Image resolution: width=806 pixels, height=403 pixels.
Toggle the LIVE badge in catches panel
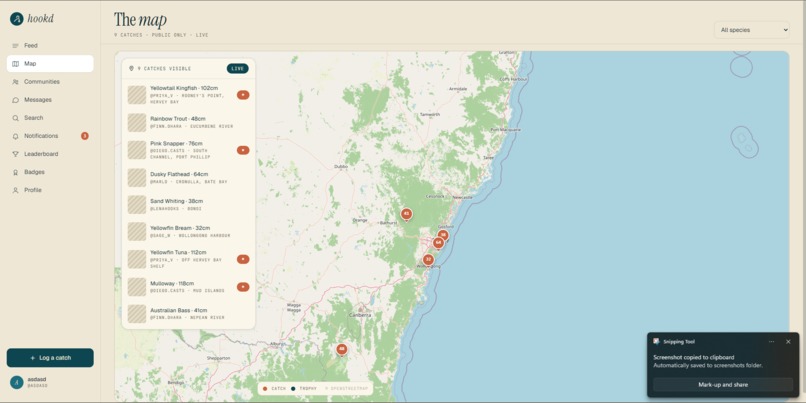[x=237, y=68]
